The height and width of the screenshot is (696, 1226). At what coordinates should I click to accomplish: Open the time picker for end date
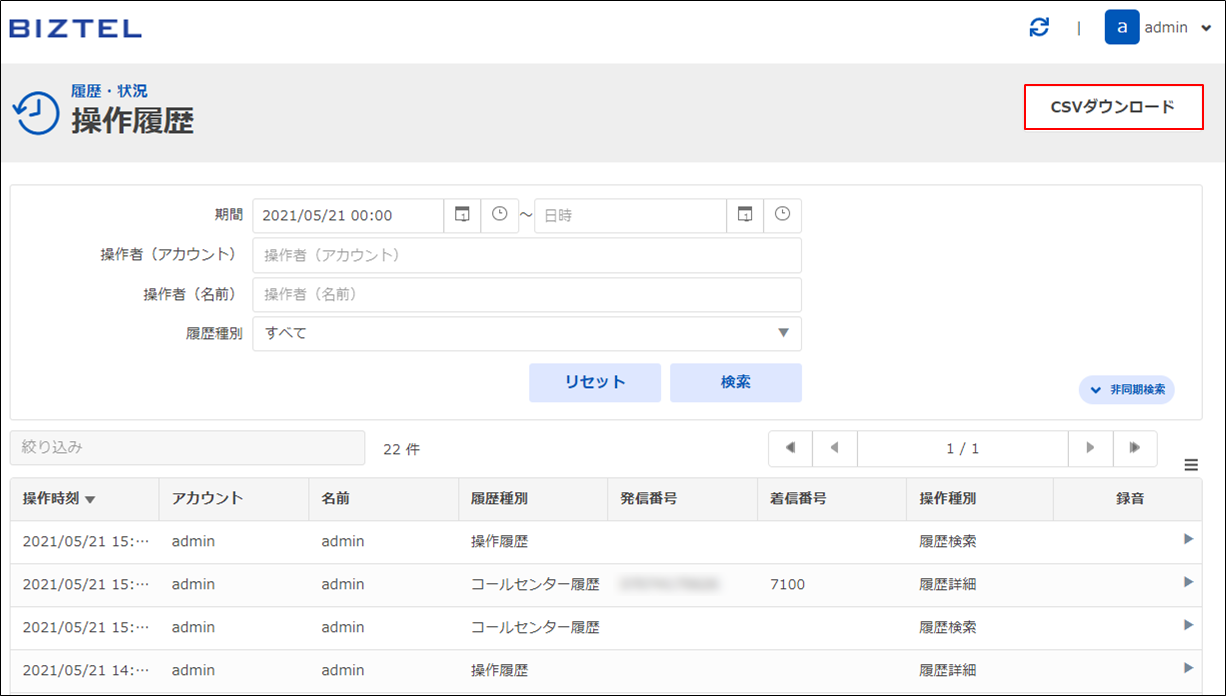click(x=783, y=215)
